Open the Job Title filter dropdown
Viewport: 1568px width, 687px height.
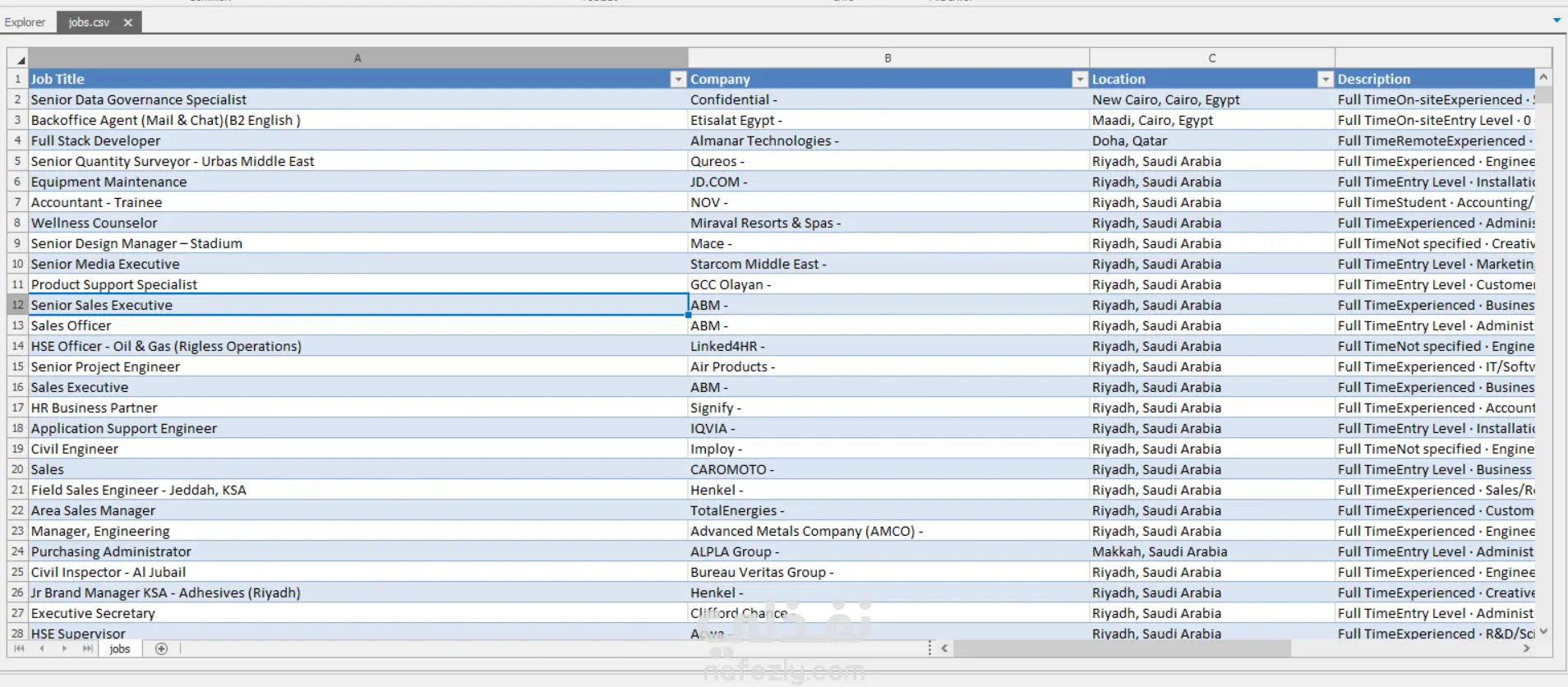click(x=678, y=79)
